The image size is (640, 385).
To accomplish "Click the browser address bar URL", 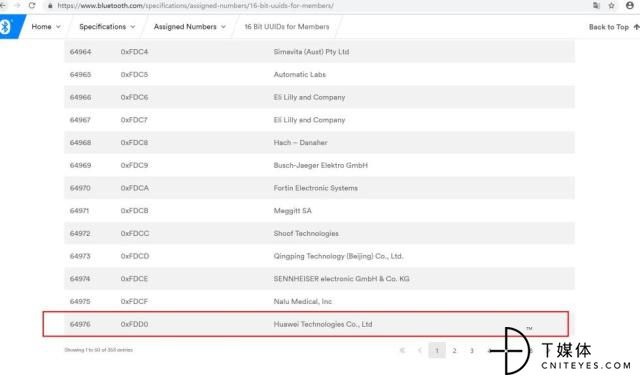I will pos(196,6).
